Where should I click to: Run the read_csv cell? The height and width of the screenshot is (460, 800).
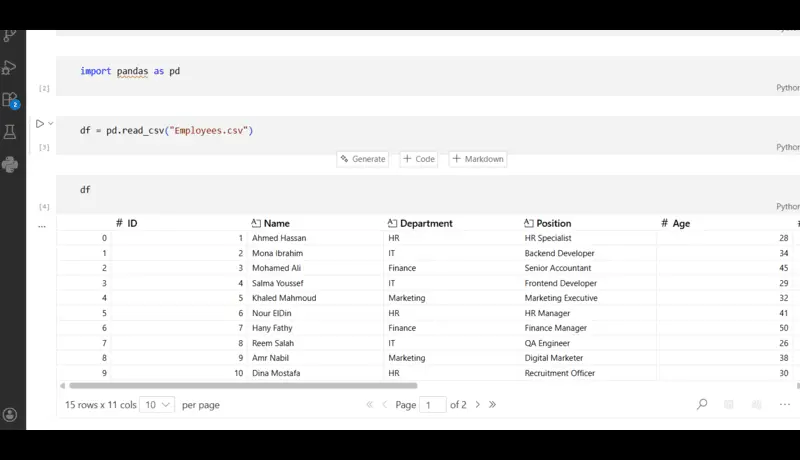(40, 123)
